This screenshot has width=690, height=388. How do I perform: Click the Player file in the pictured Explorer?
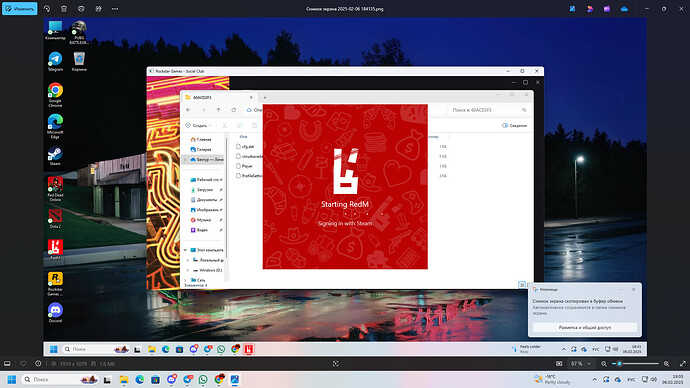[x=246, y=166]
